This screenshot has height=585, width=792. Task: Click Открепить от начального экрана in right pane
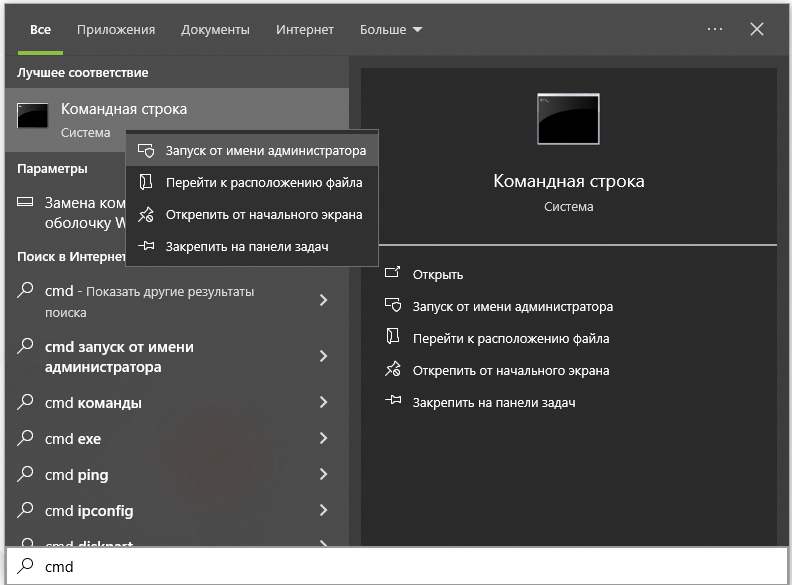[511, 371]
